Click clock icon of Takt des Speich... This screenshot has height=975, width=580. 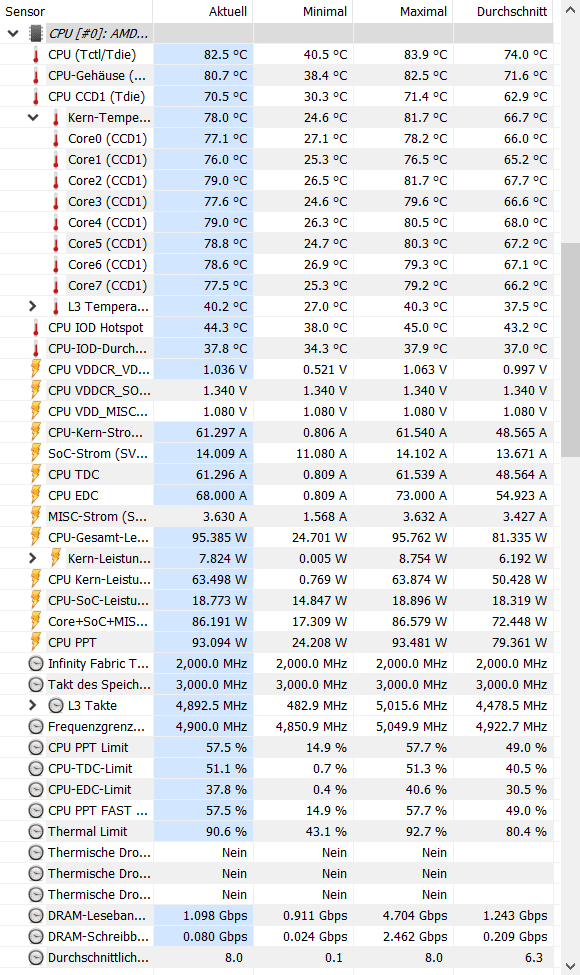(36, 685)
